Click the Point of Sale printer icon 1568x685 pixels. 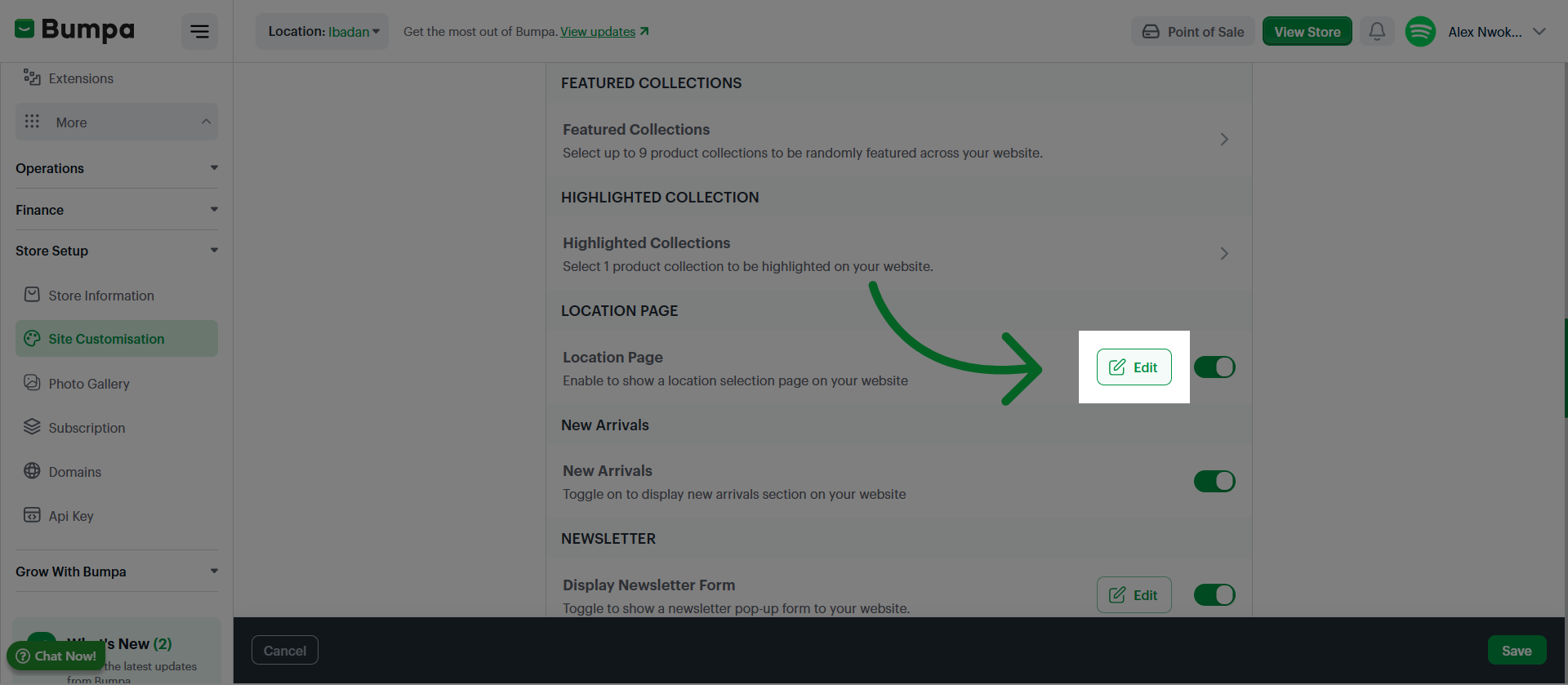pos(1151,32)
